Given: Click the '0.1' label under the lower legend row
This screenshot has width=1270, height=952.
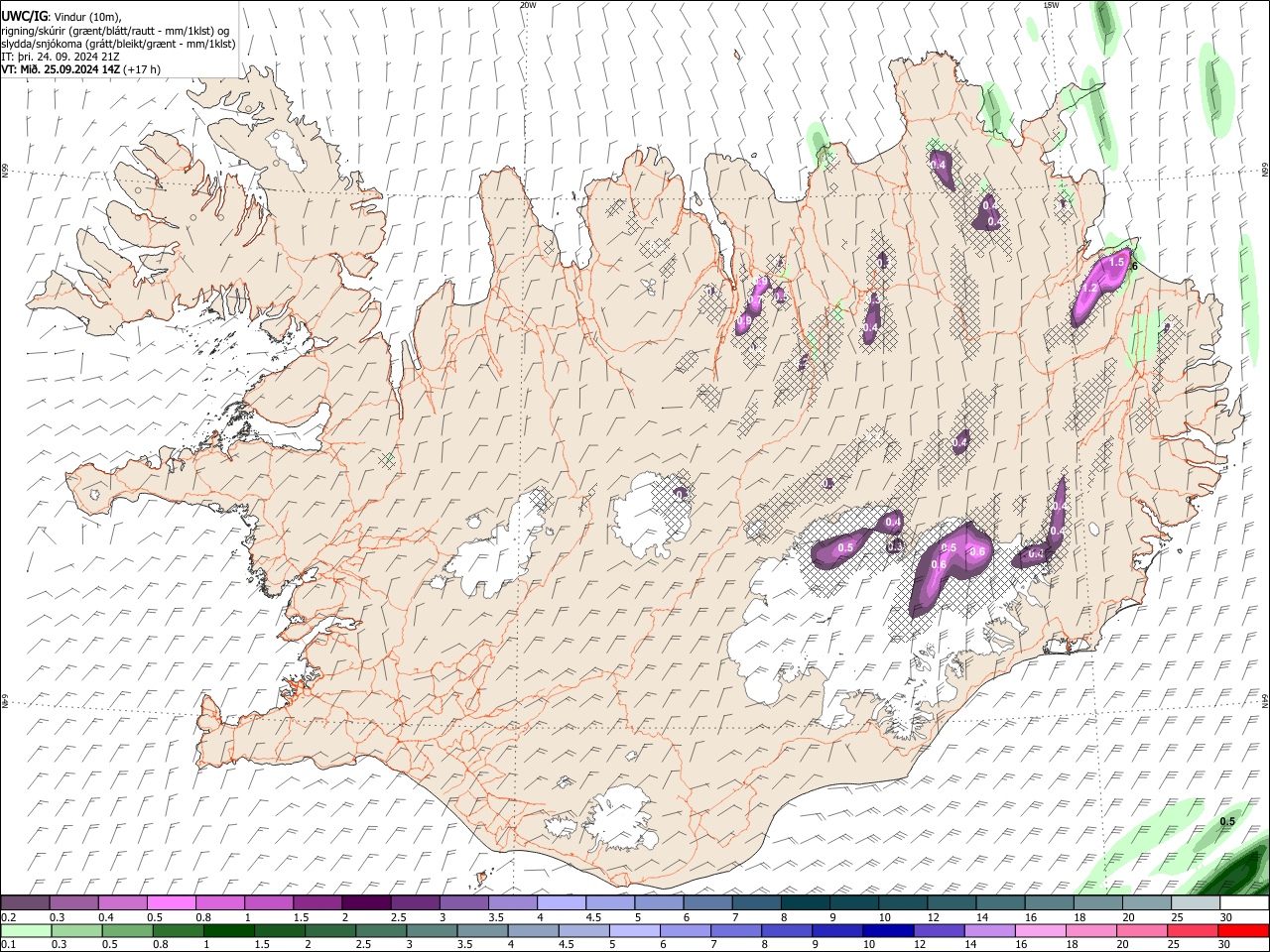Looking at the screenshot, I should 8,945.
